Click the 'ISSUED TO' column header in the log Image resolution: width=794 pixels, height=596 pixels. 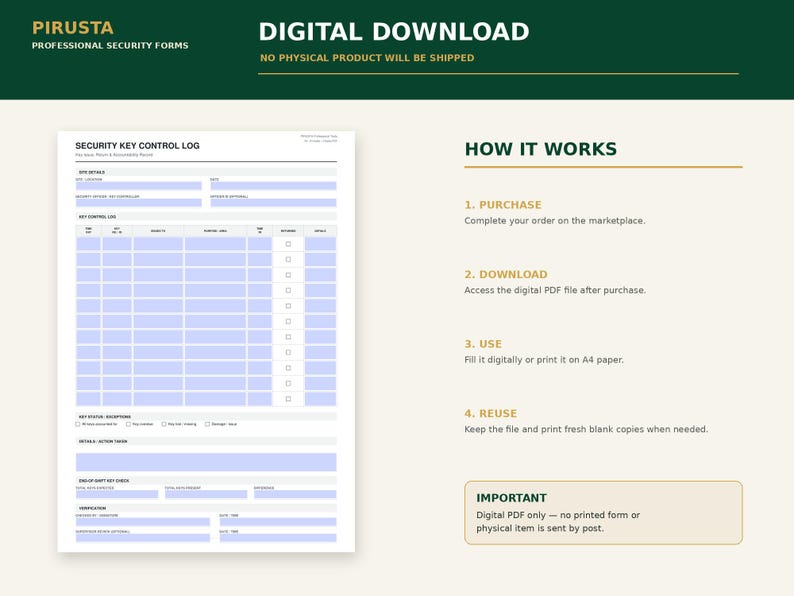158,231
